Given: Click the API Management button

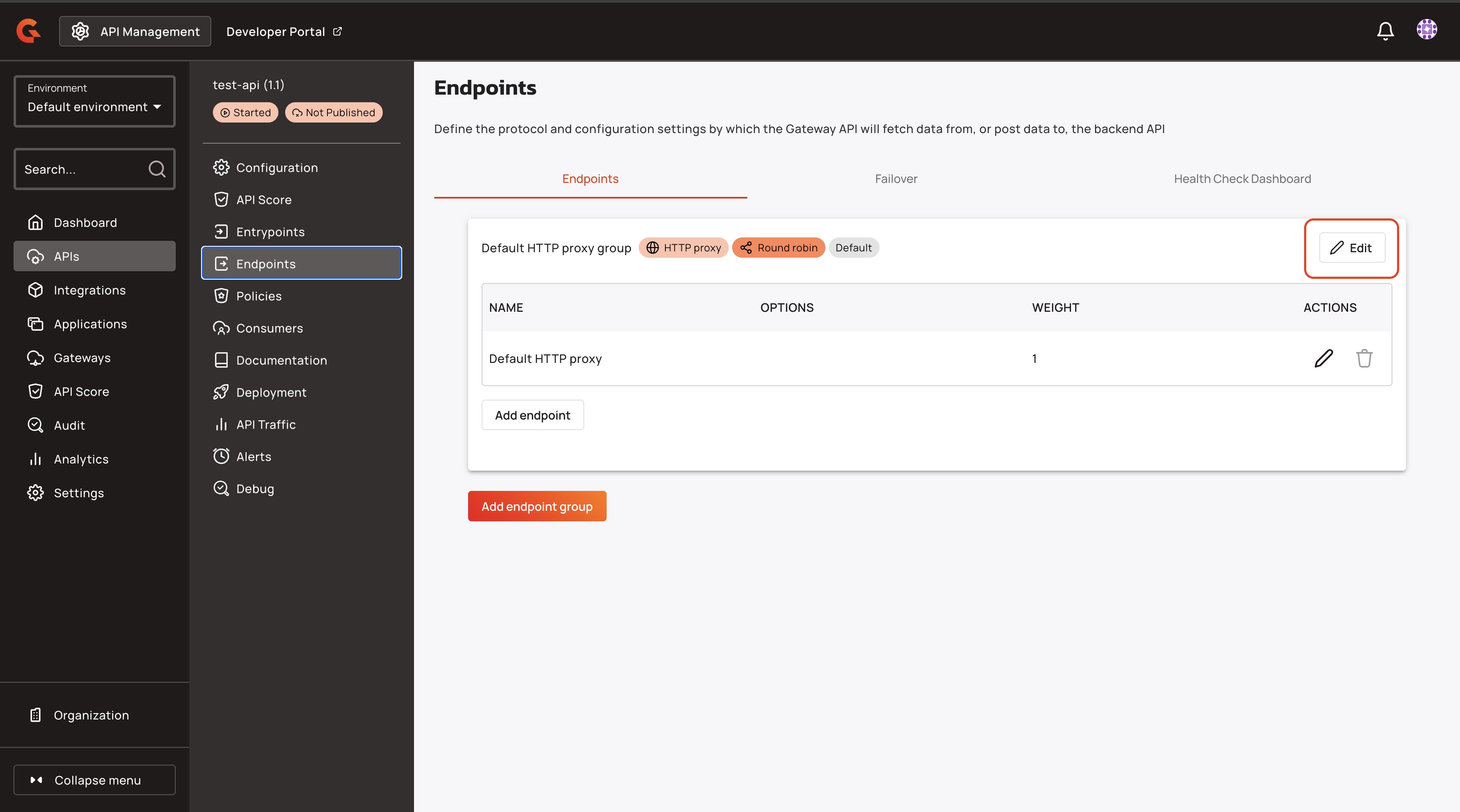Looking at the screenshot, I should click(x=135, y=32).
